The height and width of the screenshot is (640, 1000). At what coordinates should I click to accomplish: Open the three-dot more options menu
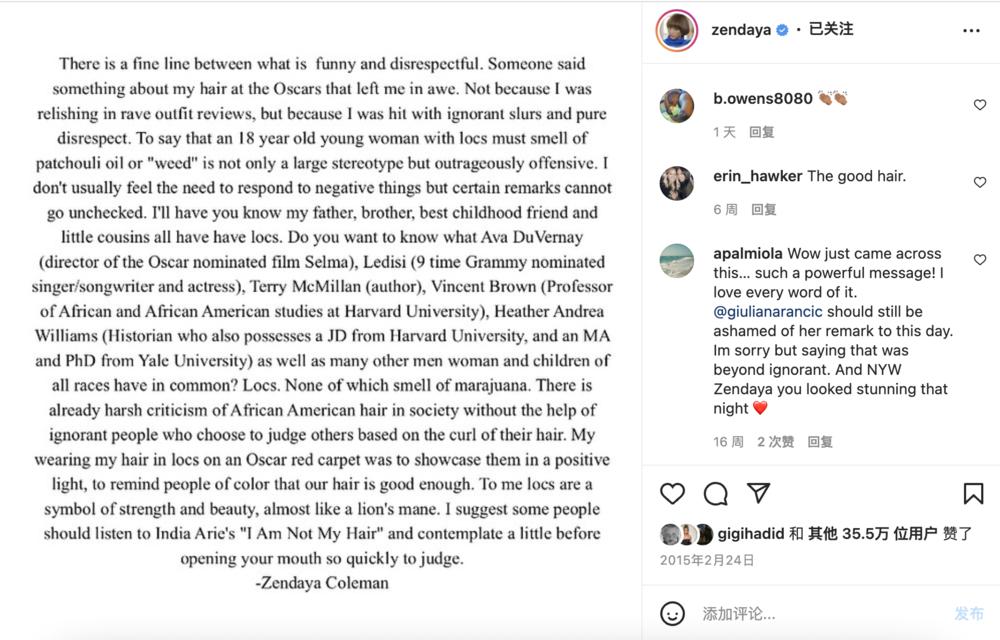click(971, 31)
